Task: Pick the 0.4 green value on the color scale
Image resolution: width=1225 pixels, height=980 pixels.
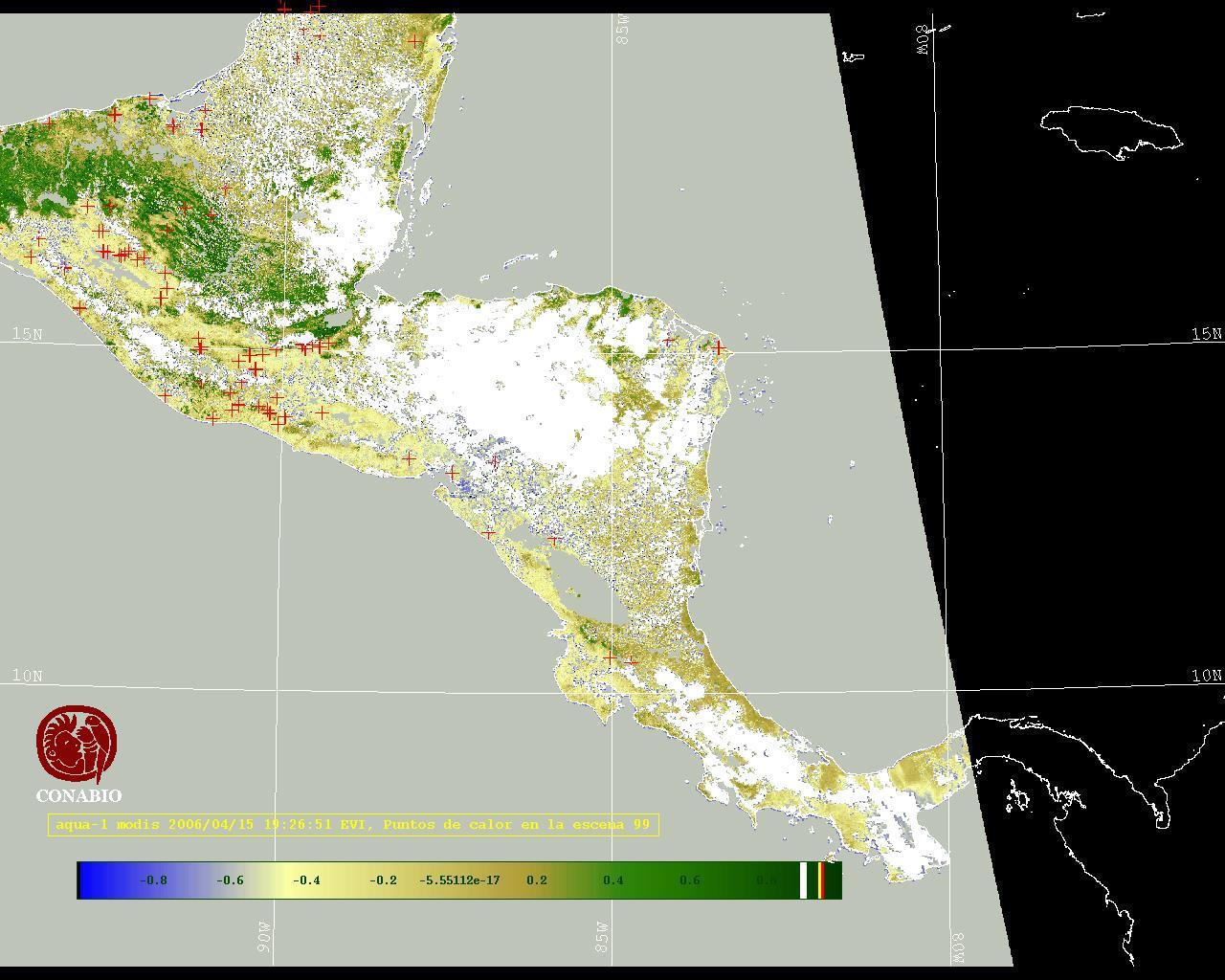Action: point(612,880)
